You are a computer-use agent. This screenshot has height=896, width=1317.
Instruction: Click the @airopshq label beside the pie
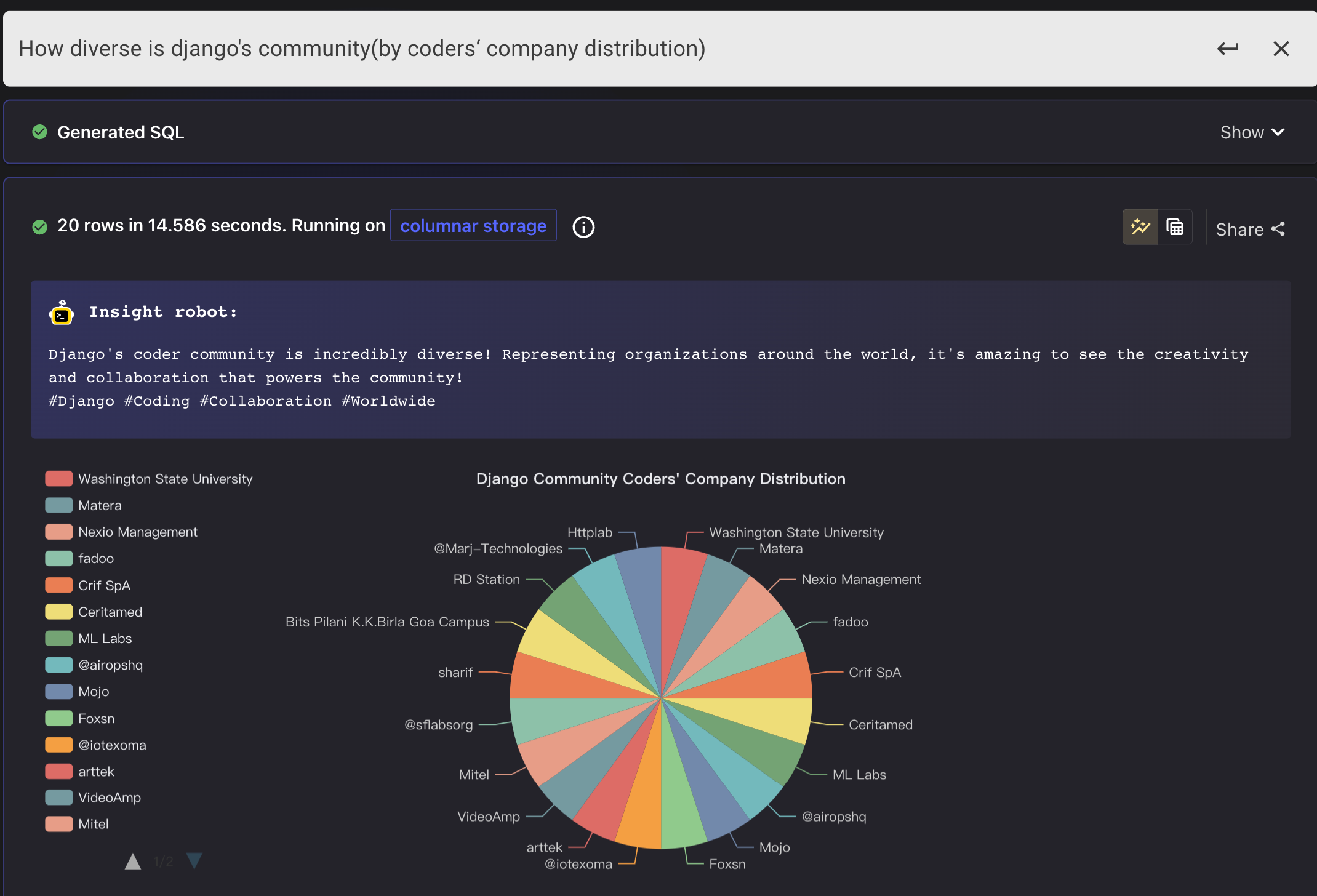pyautogui.click(x=834, y=817)
